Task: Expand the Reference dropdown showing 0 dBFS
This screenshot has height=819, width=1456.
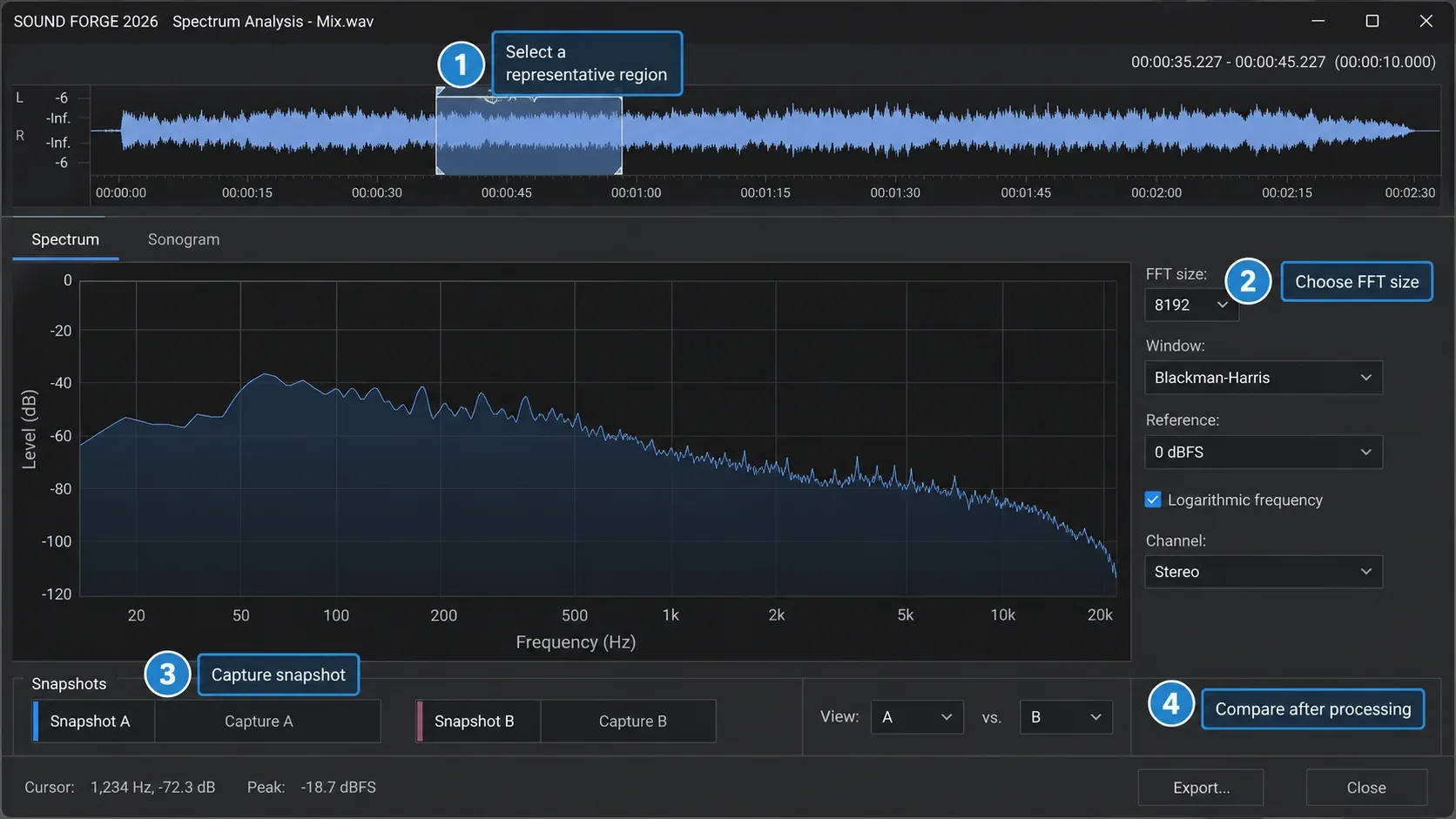Action: [1263, 452]
